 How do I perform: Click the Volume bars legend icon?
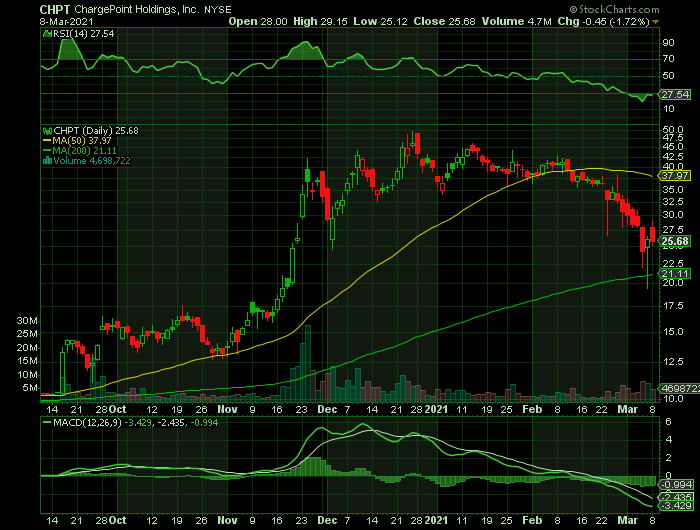pyautogui.click(x=45, y=160)
